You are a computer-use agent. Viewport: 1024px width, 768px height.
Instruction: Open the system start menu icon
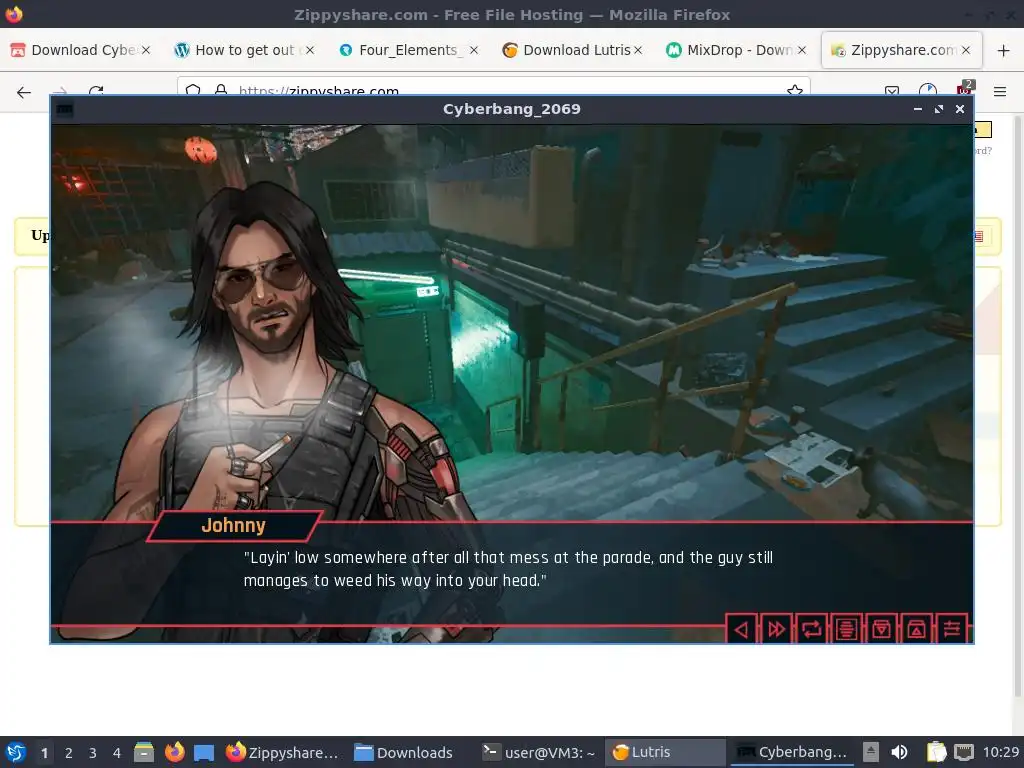pos(16,752)
